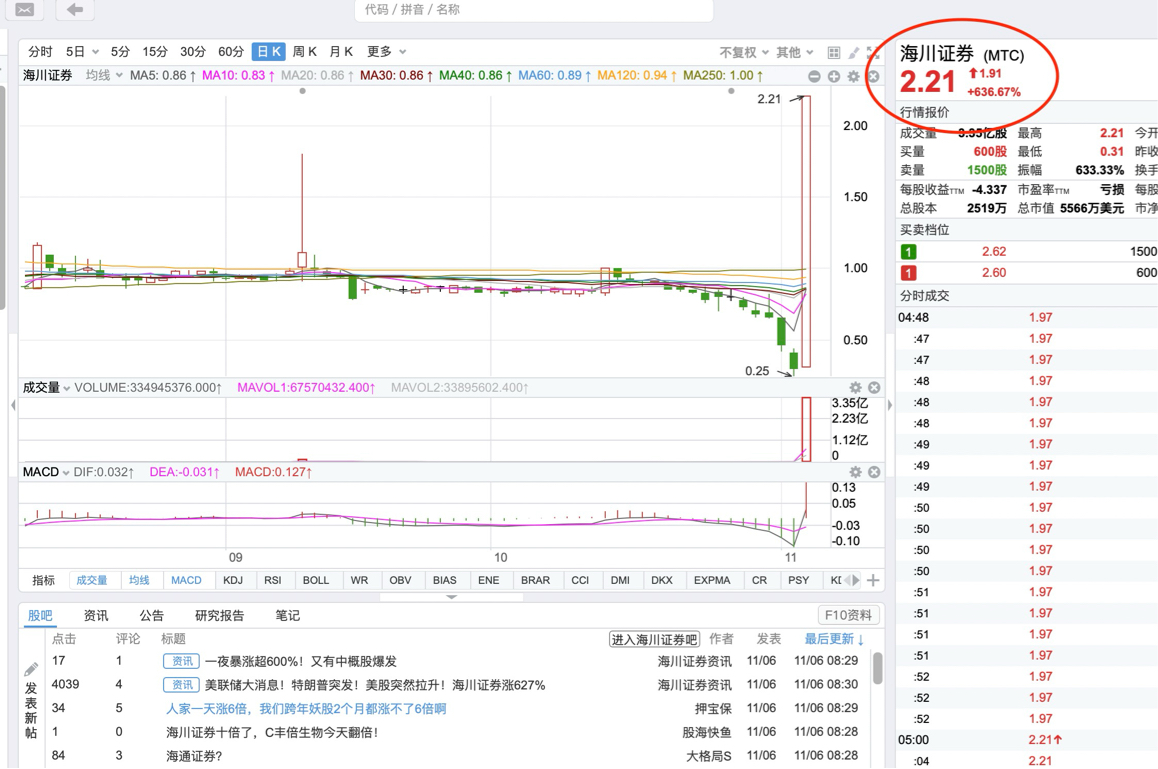Zoom out the K-line chart with minus icon
This screenshot has width=1158, height=769.
[x=814, y=76]
